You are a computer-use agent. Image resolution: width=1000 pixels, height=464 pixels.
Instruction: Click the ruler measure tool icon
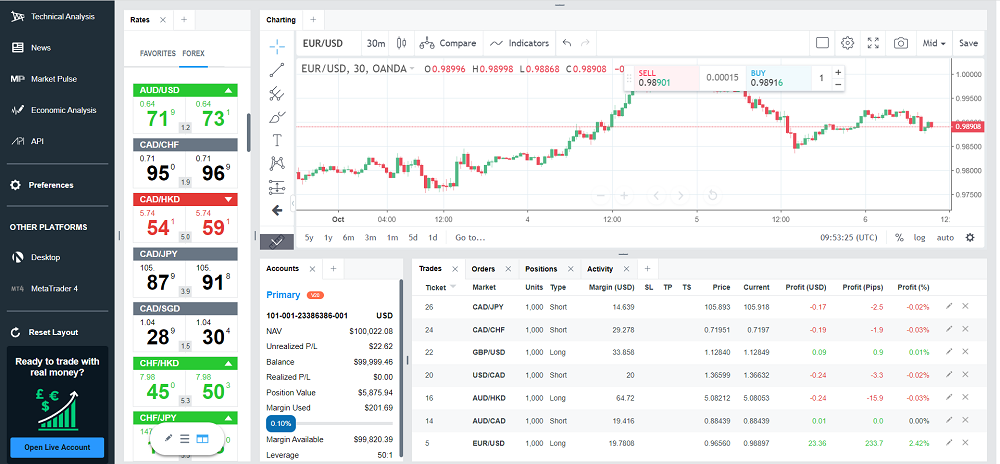(x=277, y=242)
